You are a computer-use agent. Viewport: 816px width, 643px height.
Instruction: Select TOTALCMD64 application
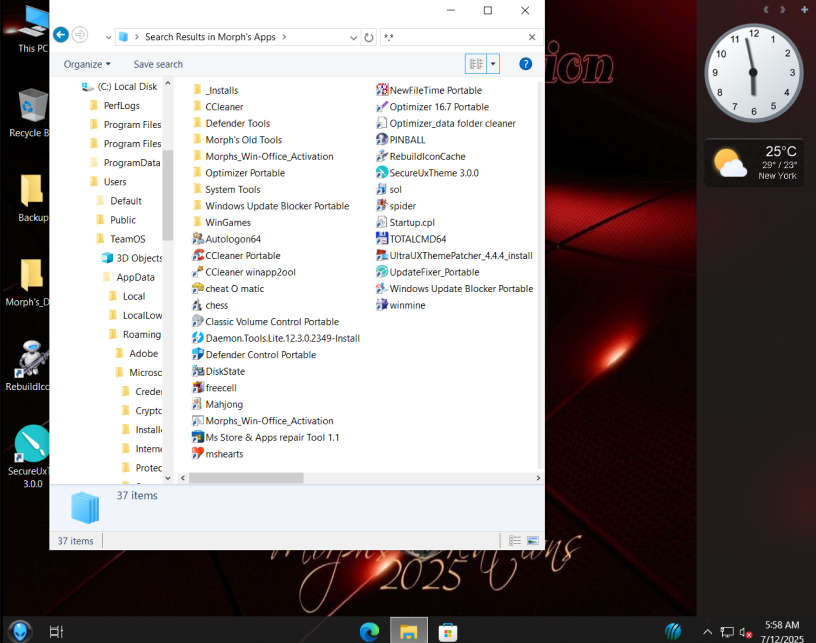[x=411, y=239]
